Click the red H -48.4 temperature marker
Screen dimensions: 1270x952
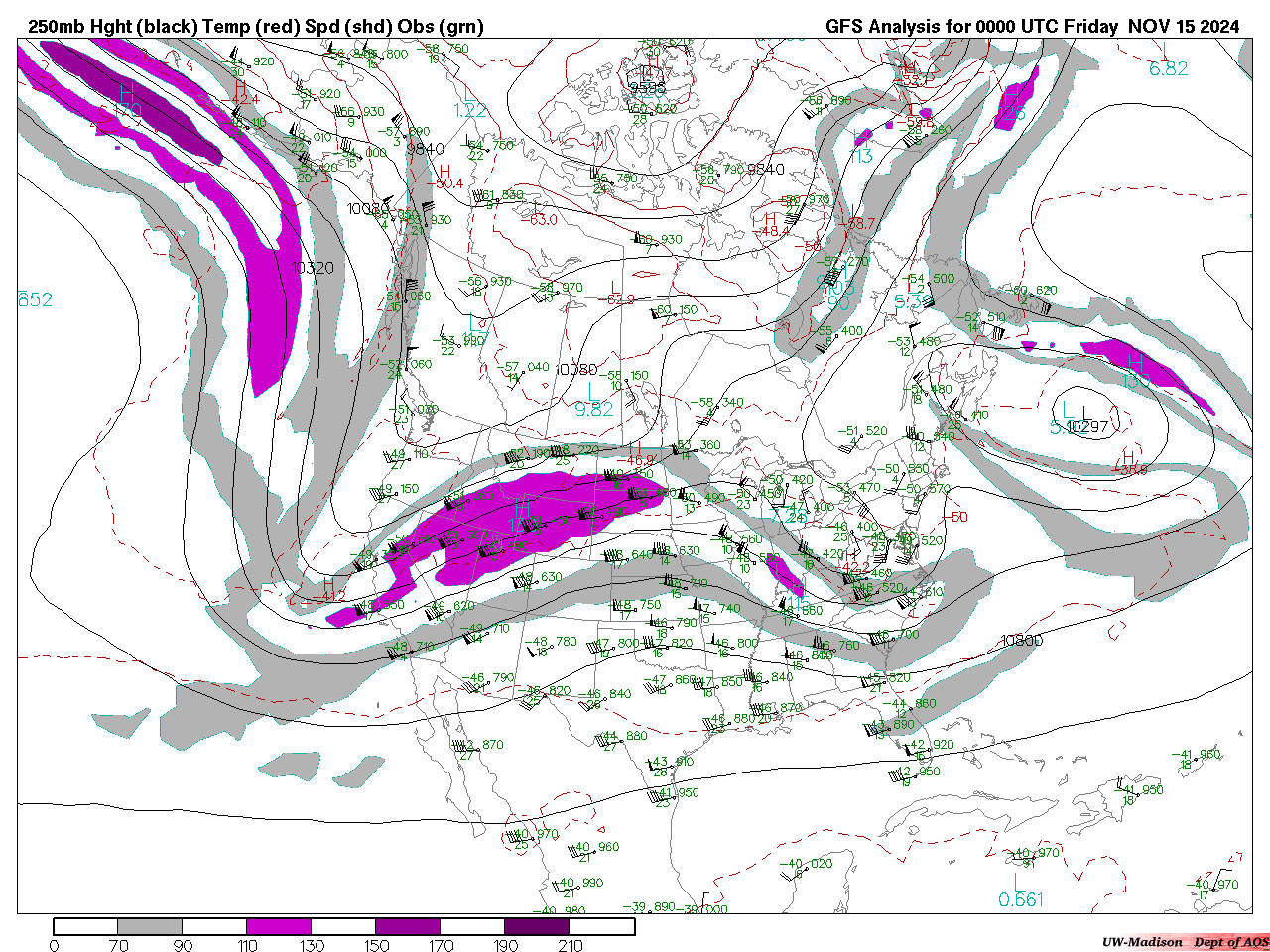tap(773, 226)
